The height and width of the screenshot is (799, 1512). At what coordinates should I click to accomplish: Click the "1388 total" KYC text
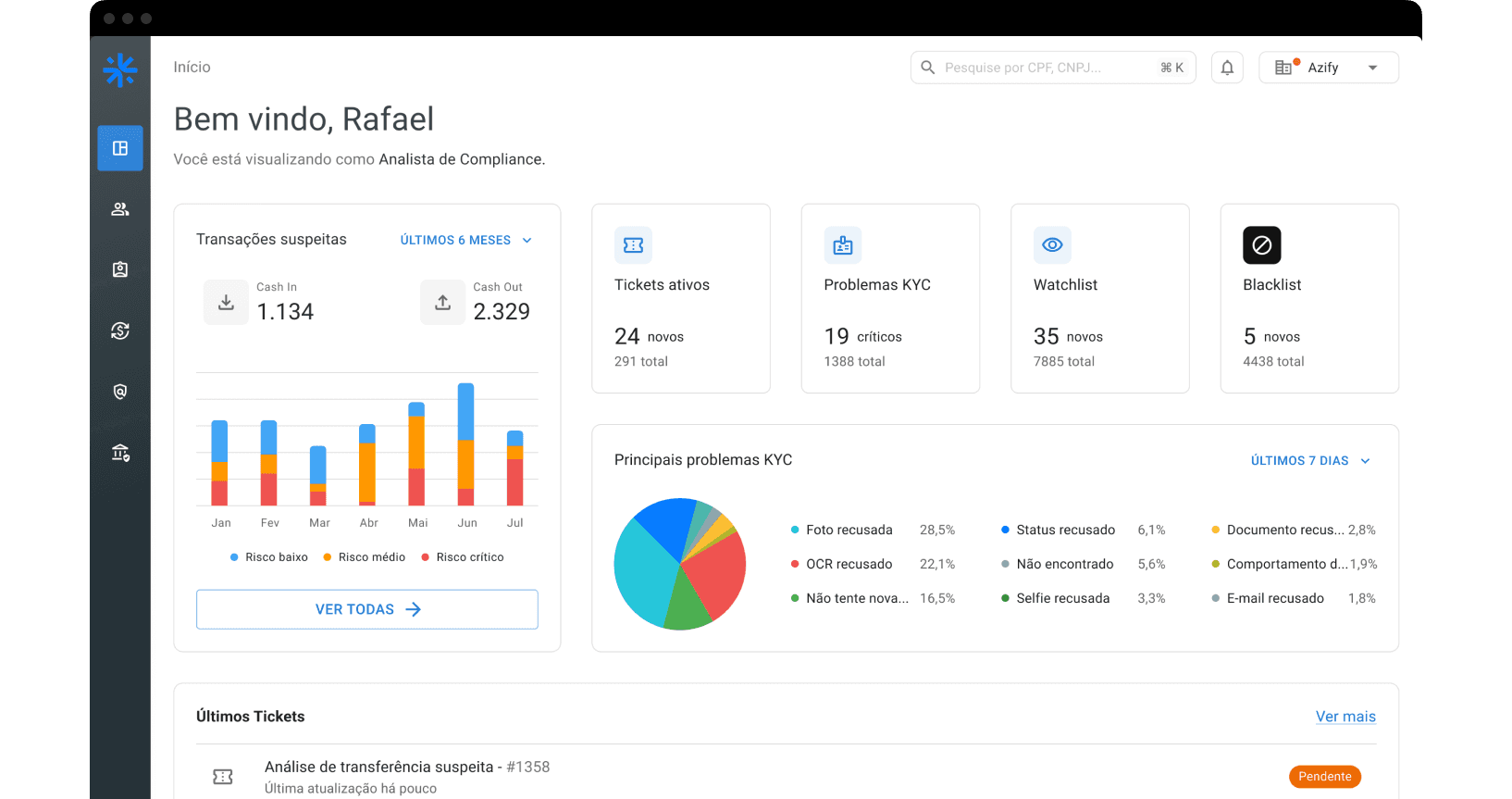pyautogui.click(x=855, y=361)
